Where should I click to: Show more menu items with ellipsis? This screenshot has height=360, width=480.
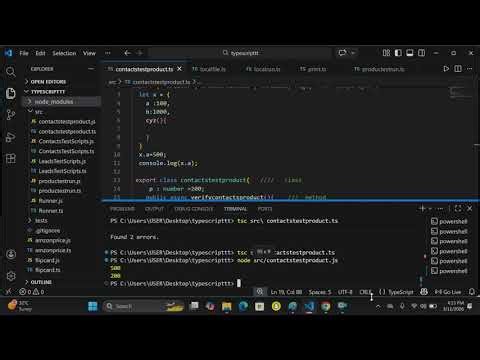click(x=108, y=53)
